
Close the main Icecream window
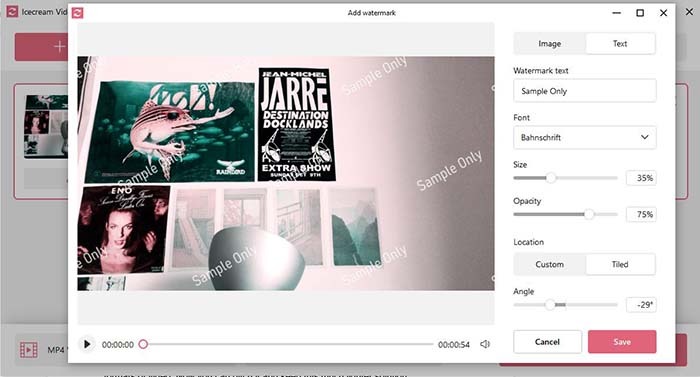690,12
